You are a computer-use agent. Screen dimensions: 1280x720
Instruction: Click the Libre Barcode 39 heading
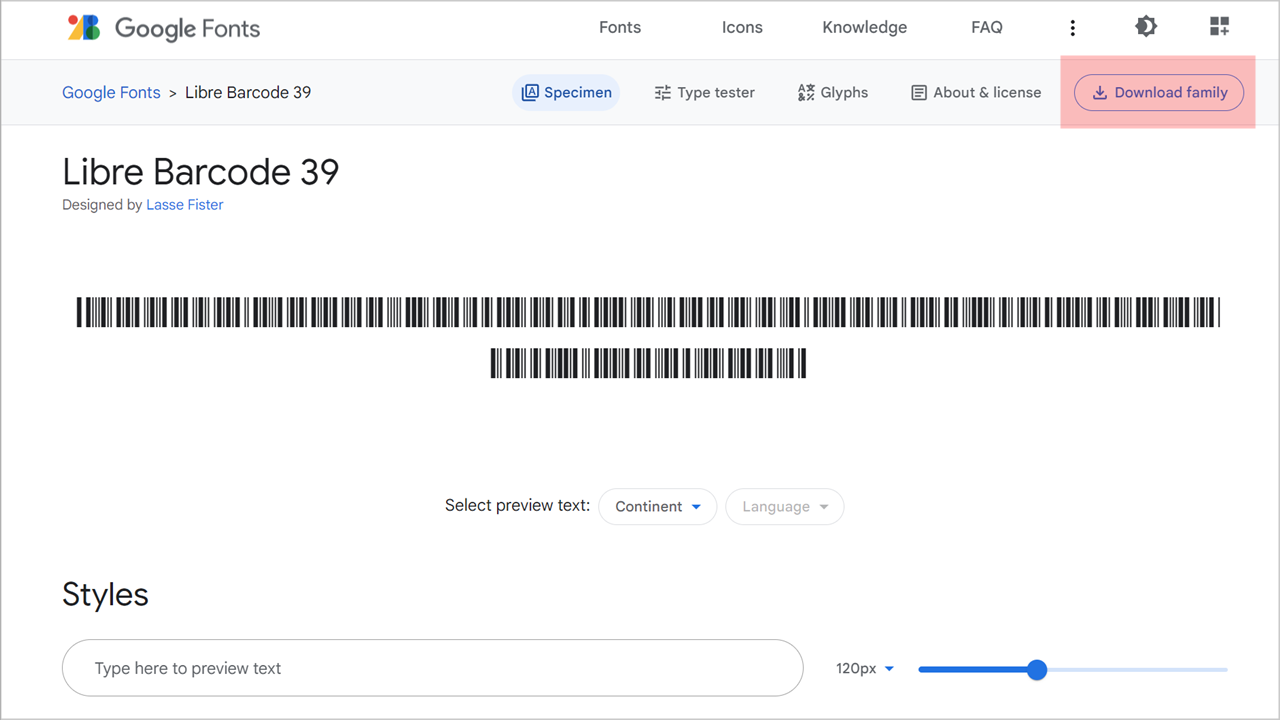[201, 172]
